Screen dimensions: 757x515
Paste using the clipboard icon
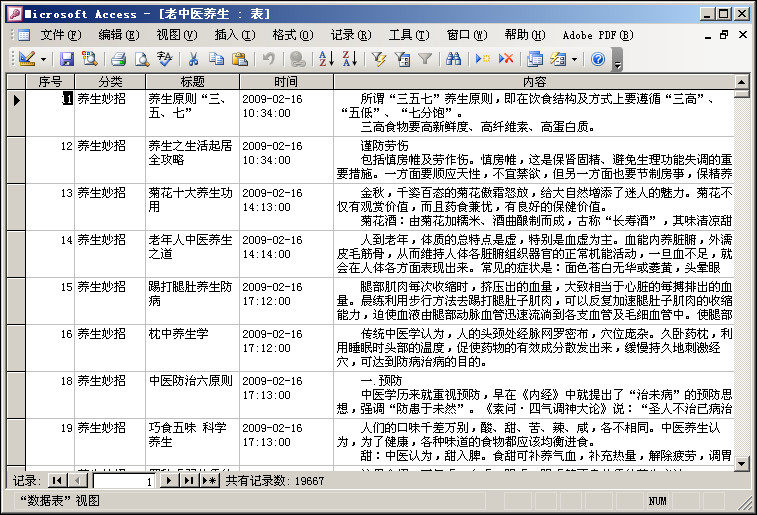(x=240, y=59)
